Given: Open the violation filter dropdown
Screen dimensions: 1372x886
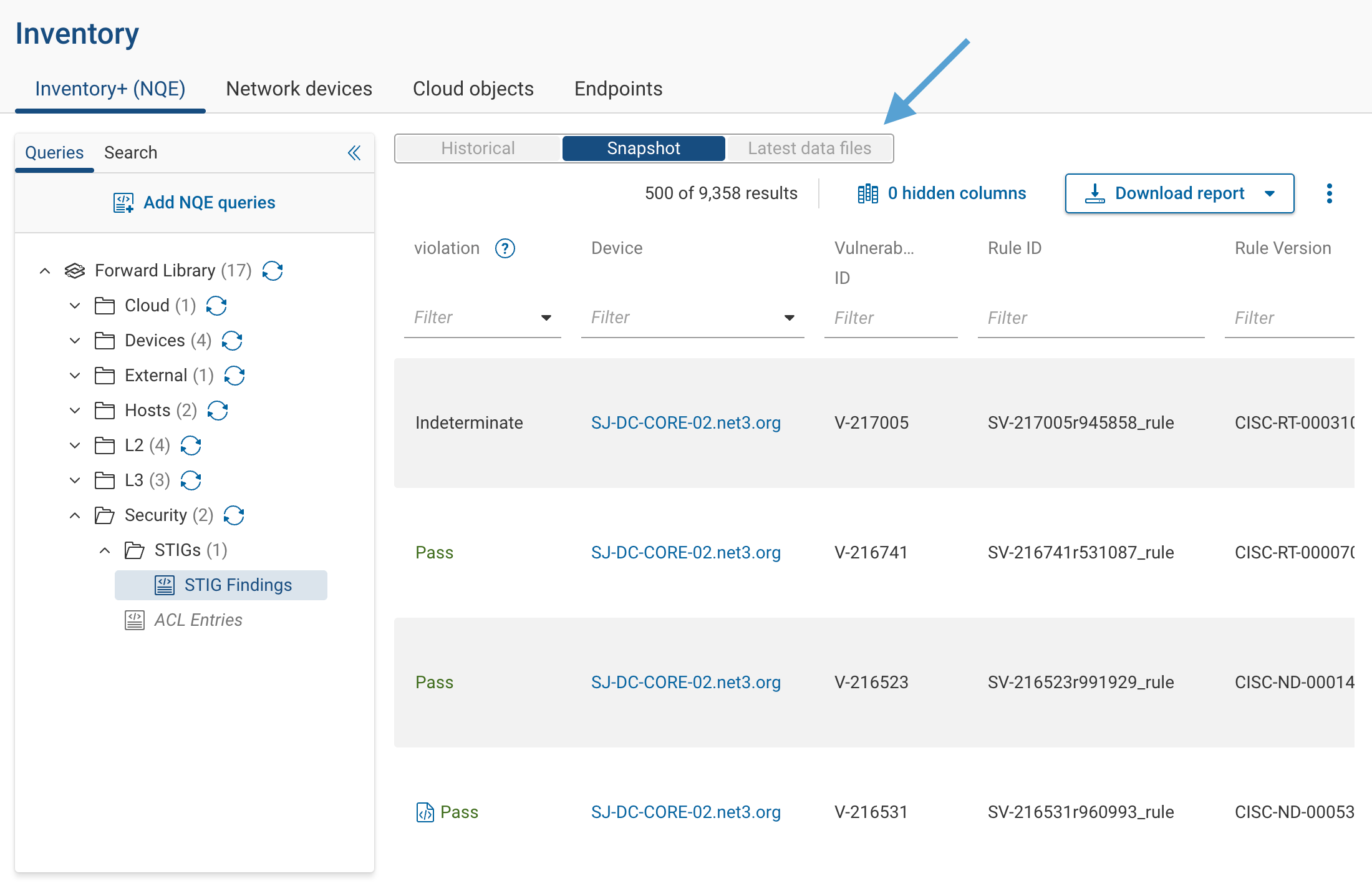Looking at the screenshot, I should tap(546, 317).
